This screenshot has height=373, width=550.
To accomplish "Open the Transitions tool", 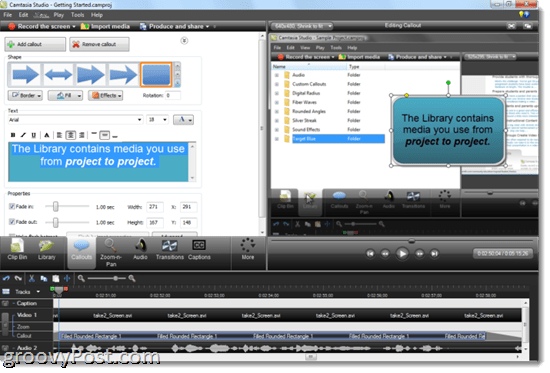I will coord(170,249).
